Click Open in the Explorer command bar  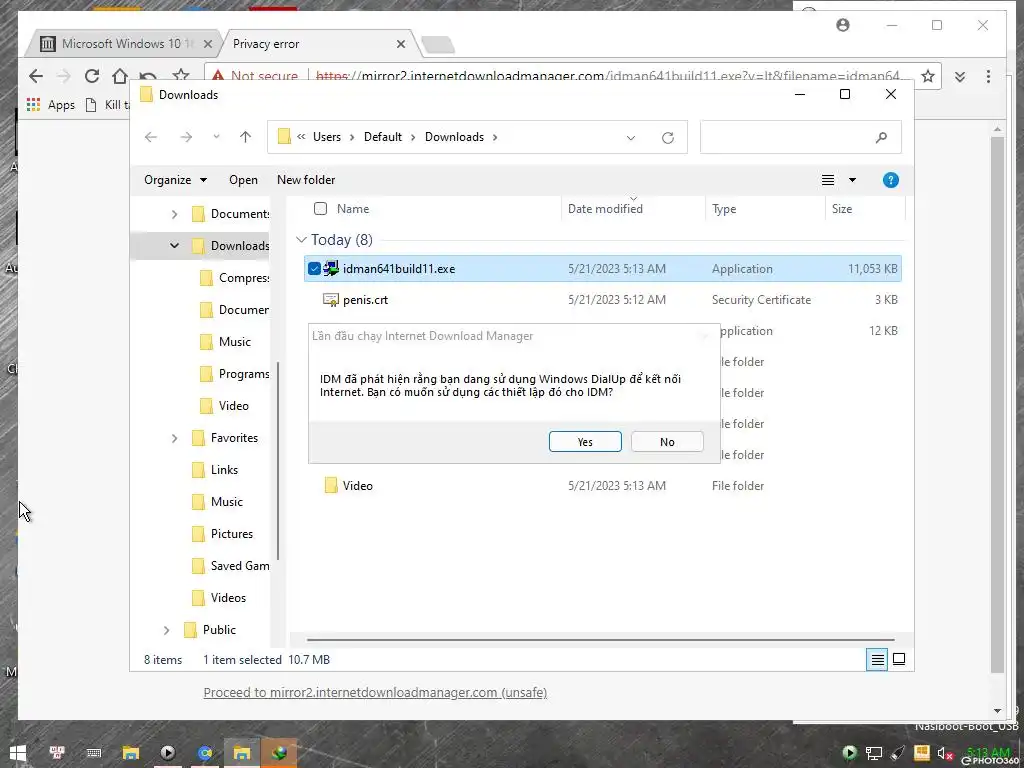point(243,180)
